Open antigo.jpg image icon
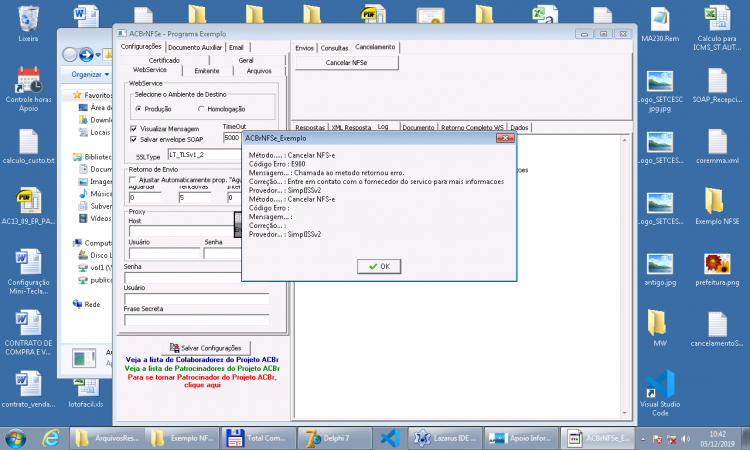Viewport: 750px width, 450px height. (x=660, y=269)
